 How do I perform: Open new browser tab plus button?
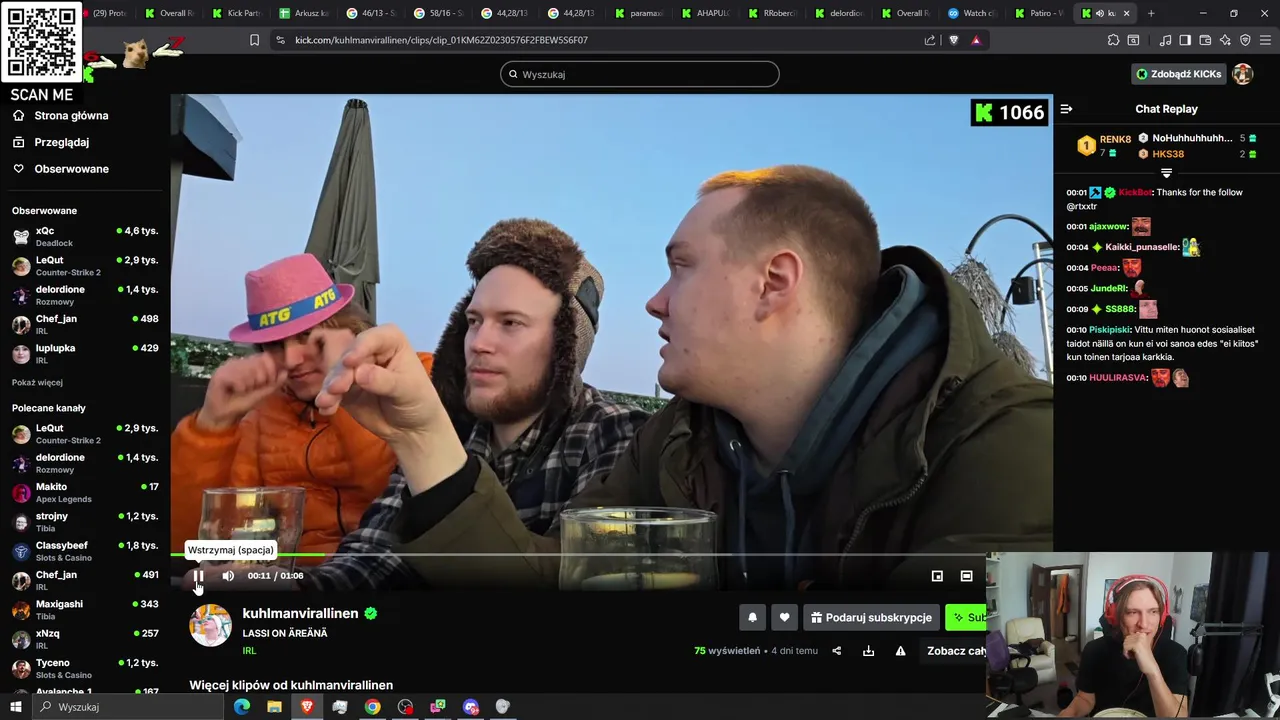(1151, 13)
